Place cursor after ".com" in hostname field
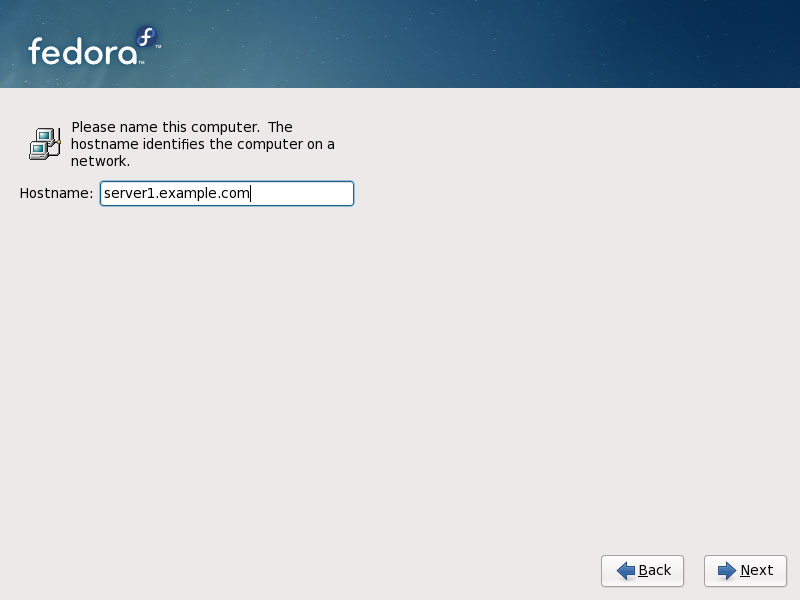The width and height of the screenshot is (800, 600). pos(251,193)
